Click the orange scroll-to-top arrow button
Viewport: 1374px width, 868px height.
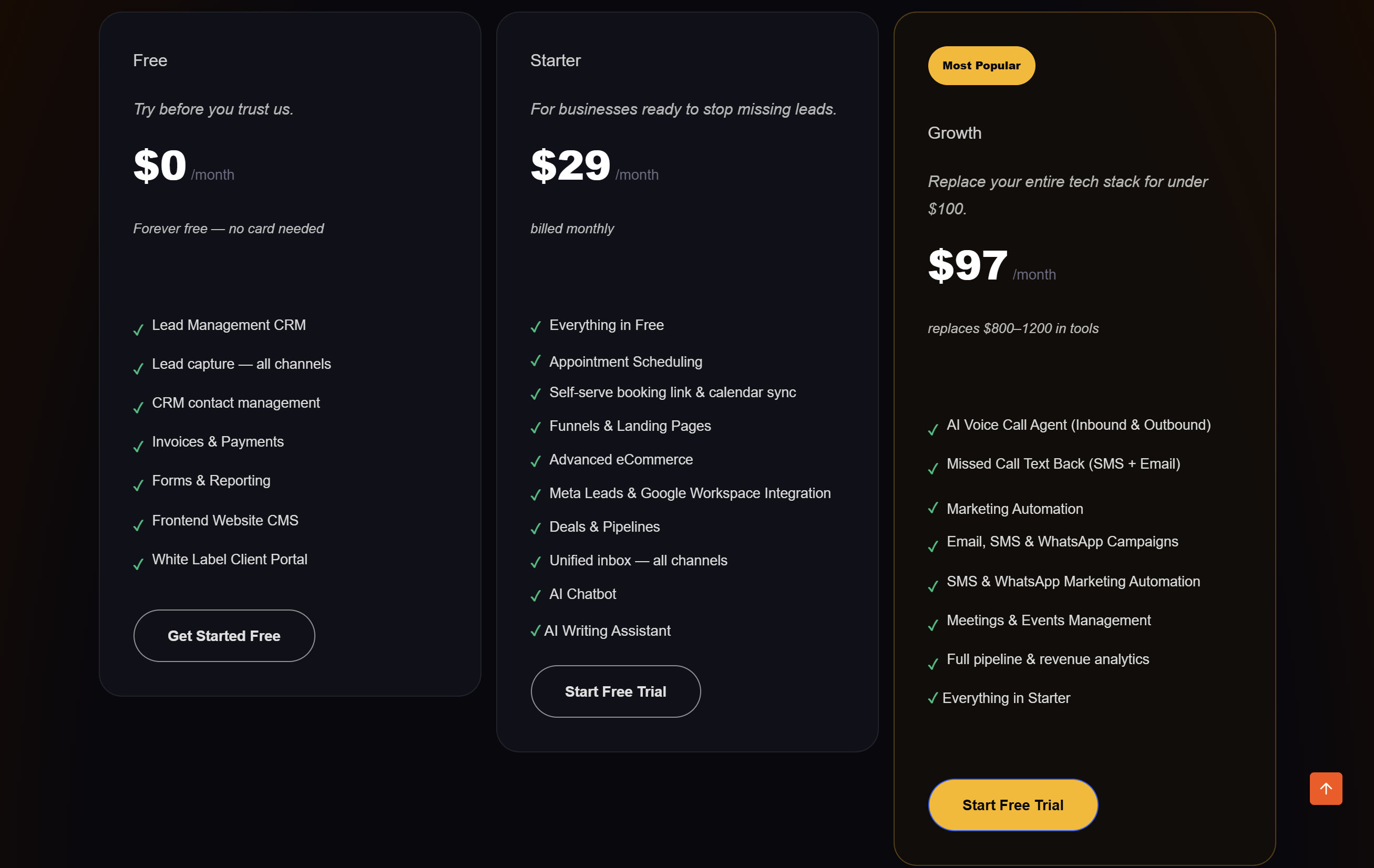click(x=1325, y=788)
